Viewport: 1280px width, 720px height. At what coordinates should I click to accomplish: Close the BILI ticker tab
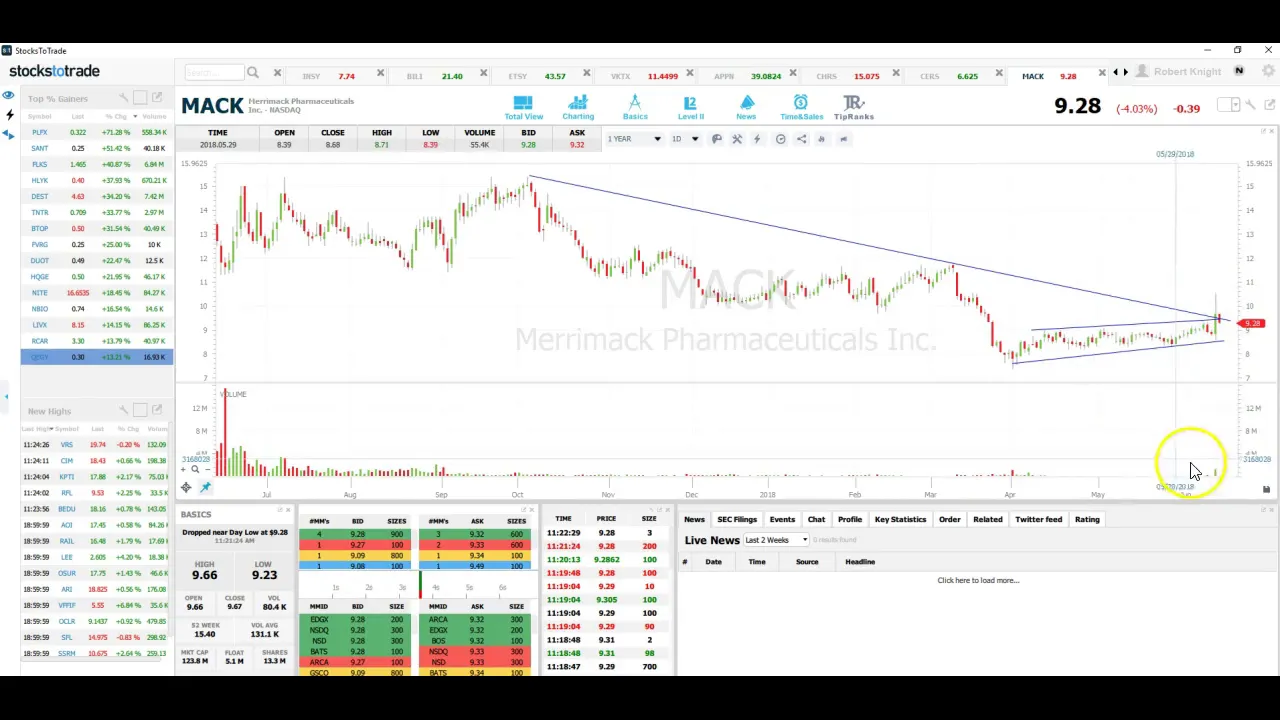point(483,73)
